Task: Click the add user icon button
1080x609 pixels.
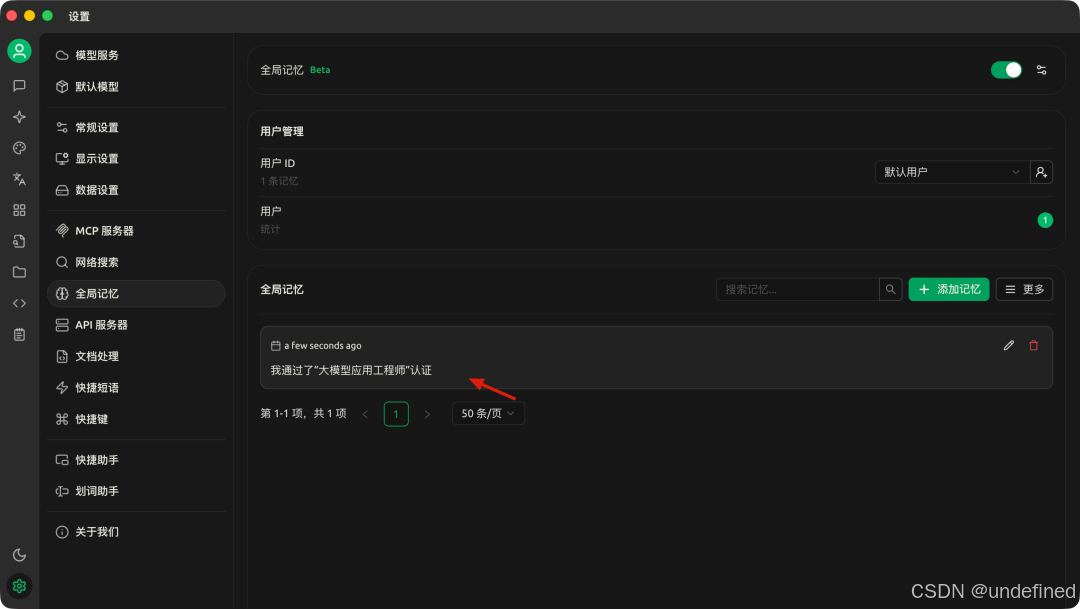Action: click(1041, 172)
